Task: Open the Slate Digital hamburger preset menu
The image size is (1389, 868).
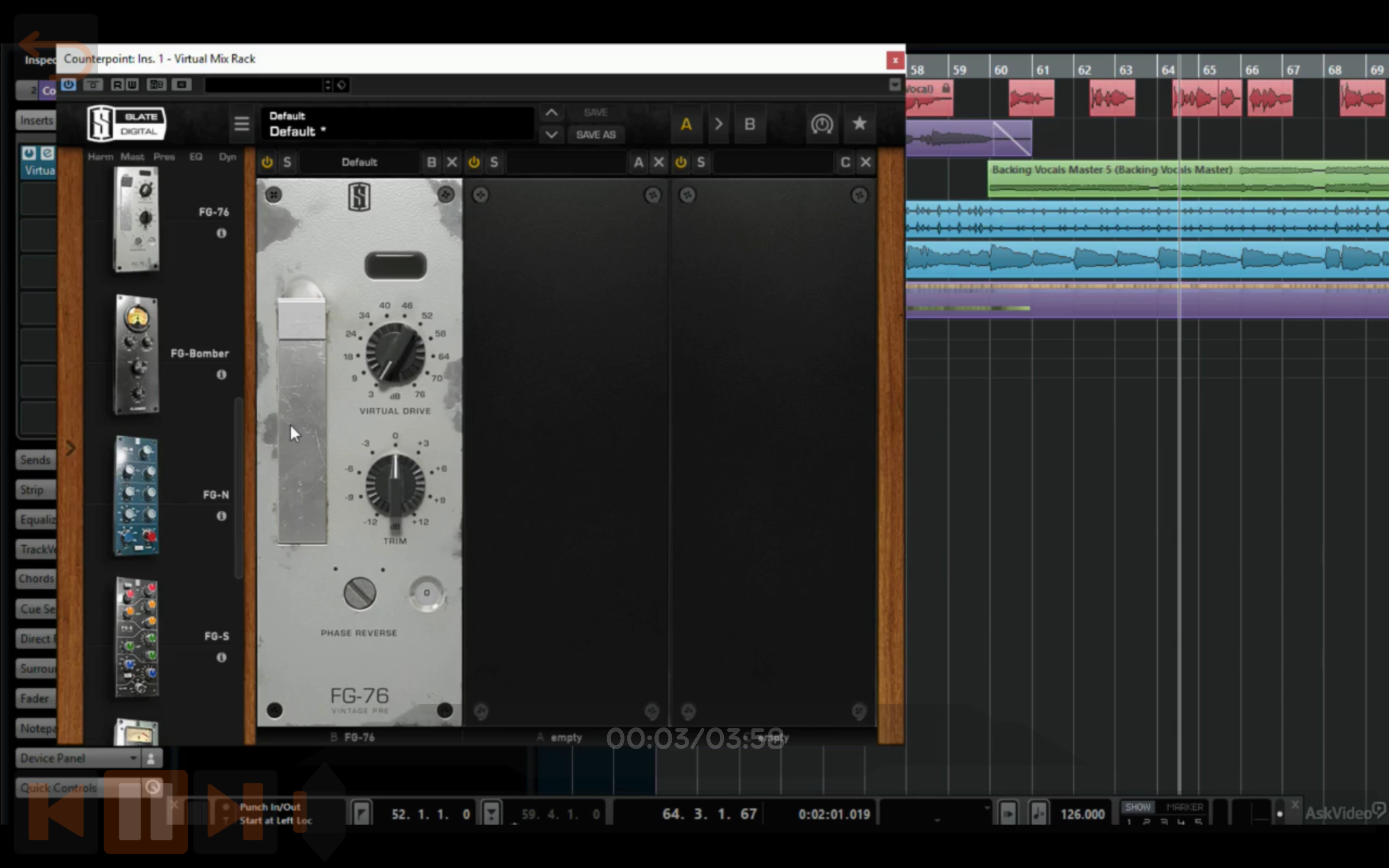Action: pos(241,124)
